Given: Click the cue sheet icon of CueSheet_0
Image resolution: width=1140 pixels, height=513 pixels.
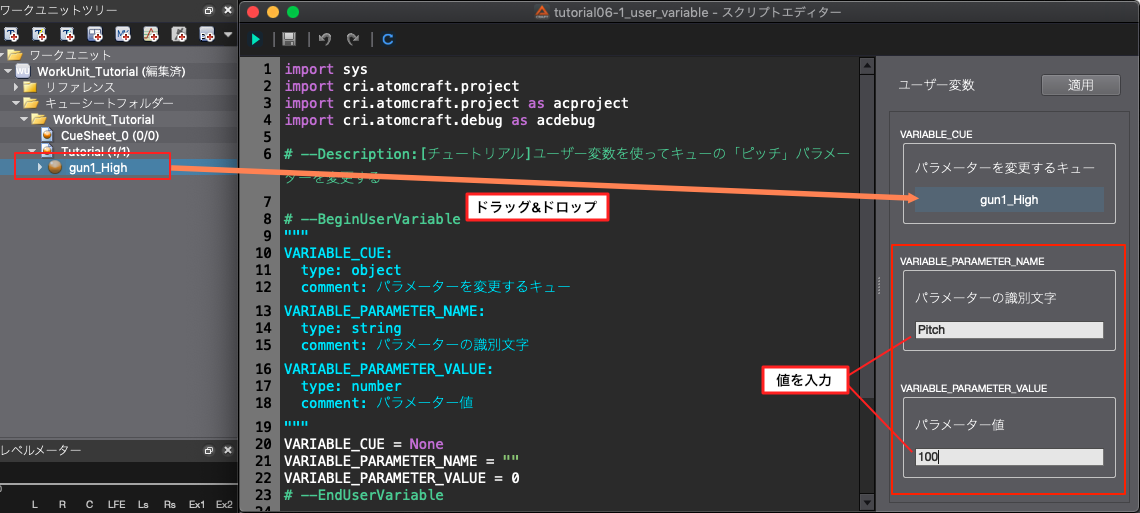Looking at the screenshot, I should [x=47, y=135].
